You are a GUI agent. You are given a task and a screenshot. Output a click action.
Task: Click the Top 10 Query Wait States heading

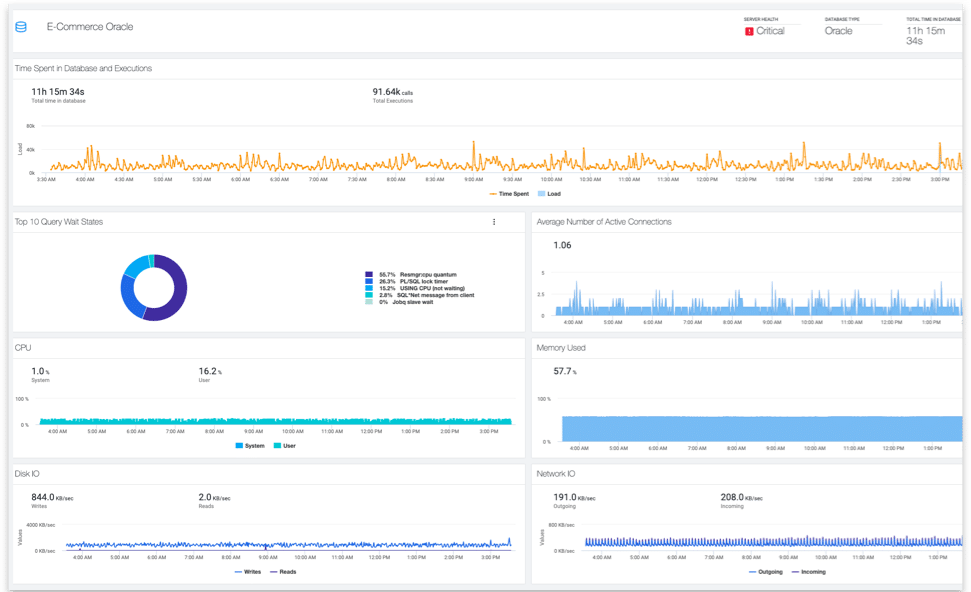click(x=59, y=222)
